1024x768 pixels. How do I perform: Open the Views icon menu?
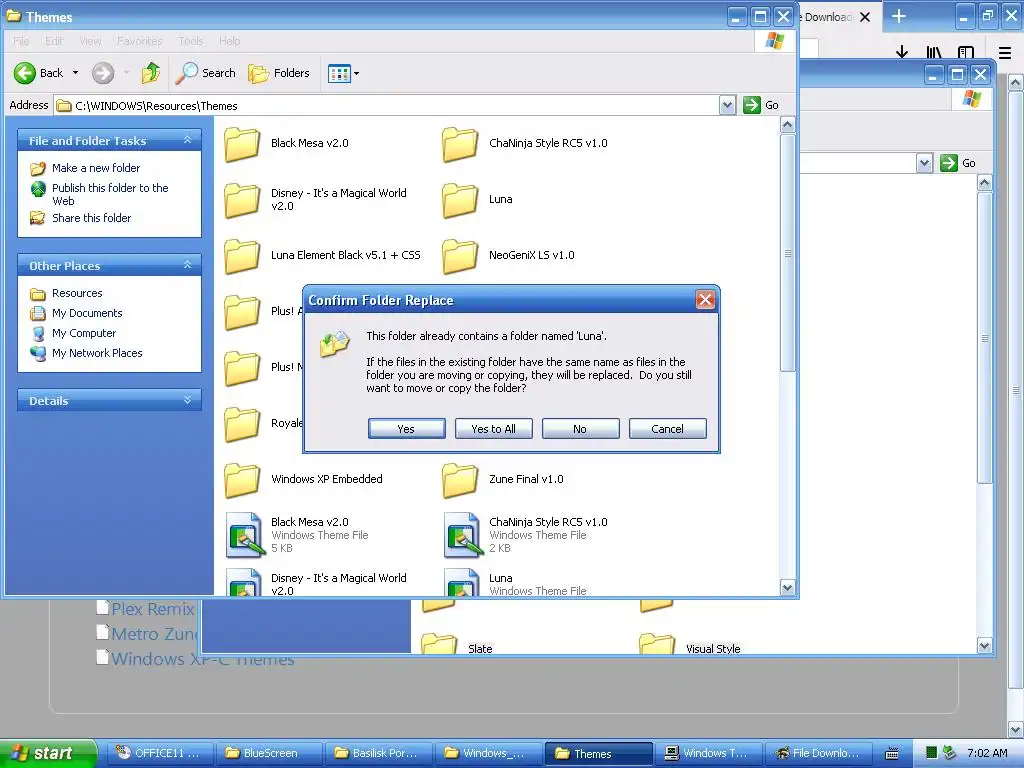[x=340, y=74]
